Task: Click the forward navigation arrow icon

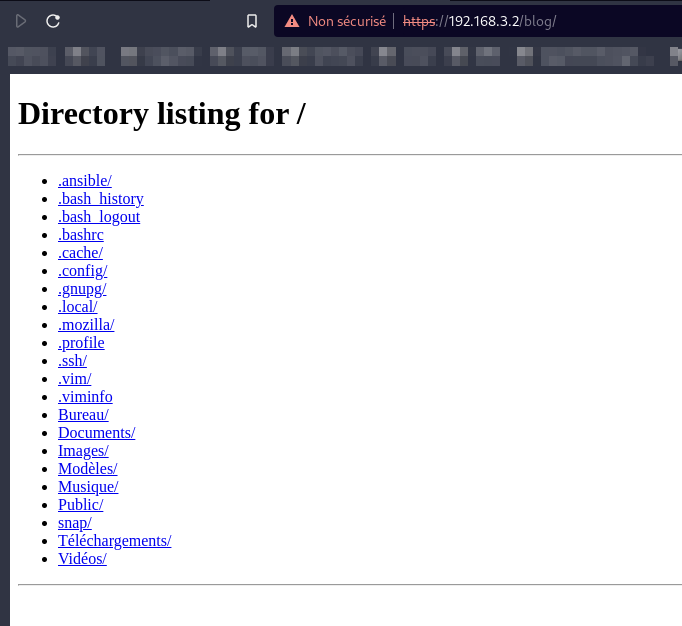Action: coord(21,21)
